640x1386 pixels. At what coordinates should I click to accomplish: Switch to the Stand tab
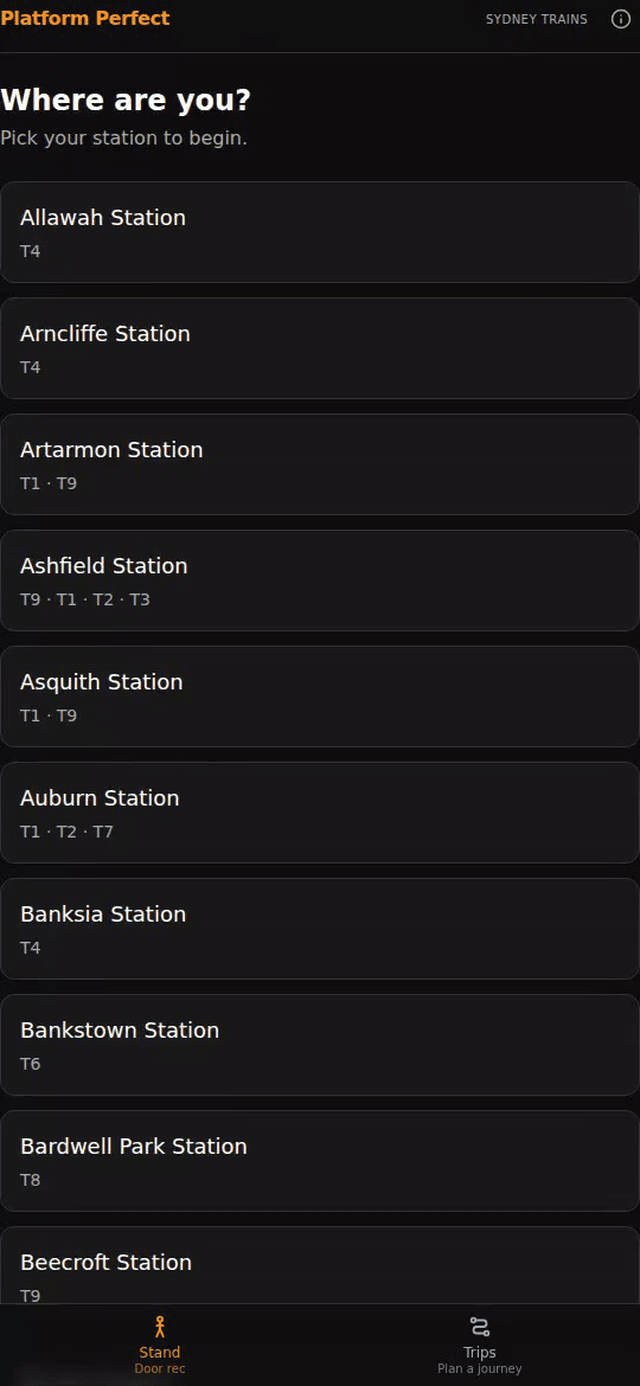160,1344
